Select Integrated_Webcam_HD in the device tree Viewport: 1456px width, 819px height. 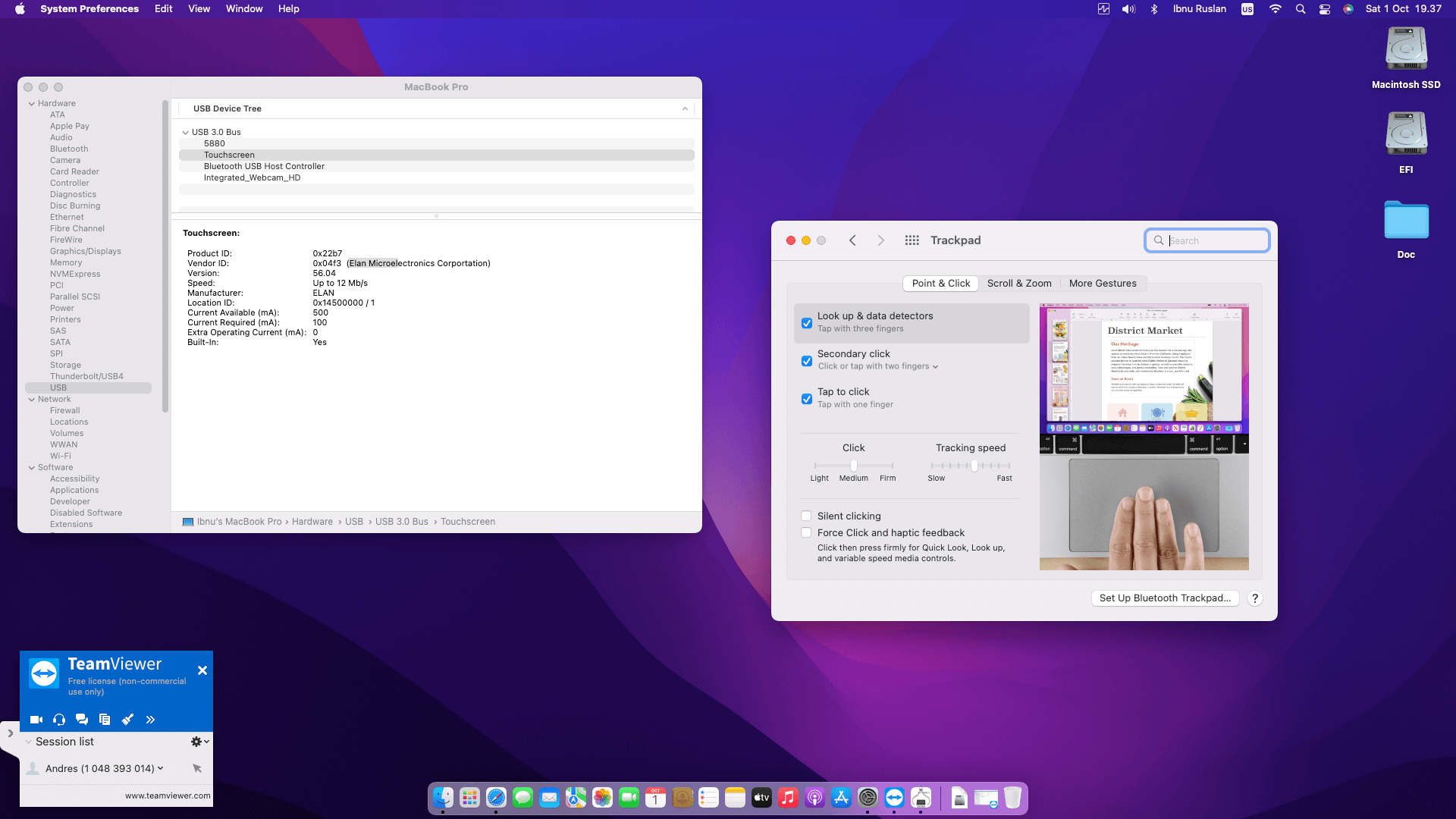(x=437, y=177)
